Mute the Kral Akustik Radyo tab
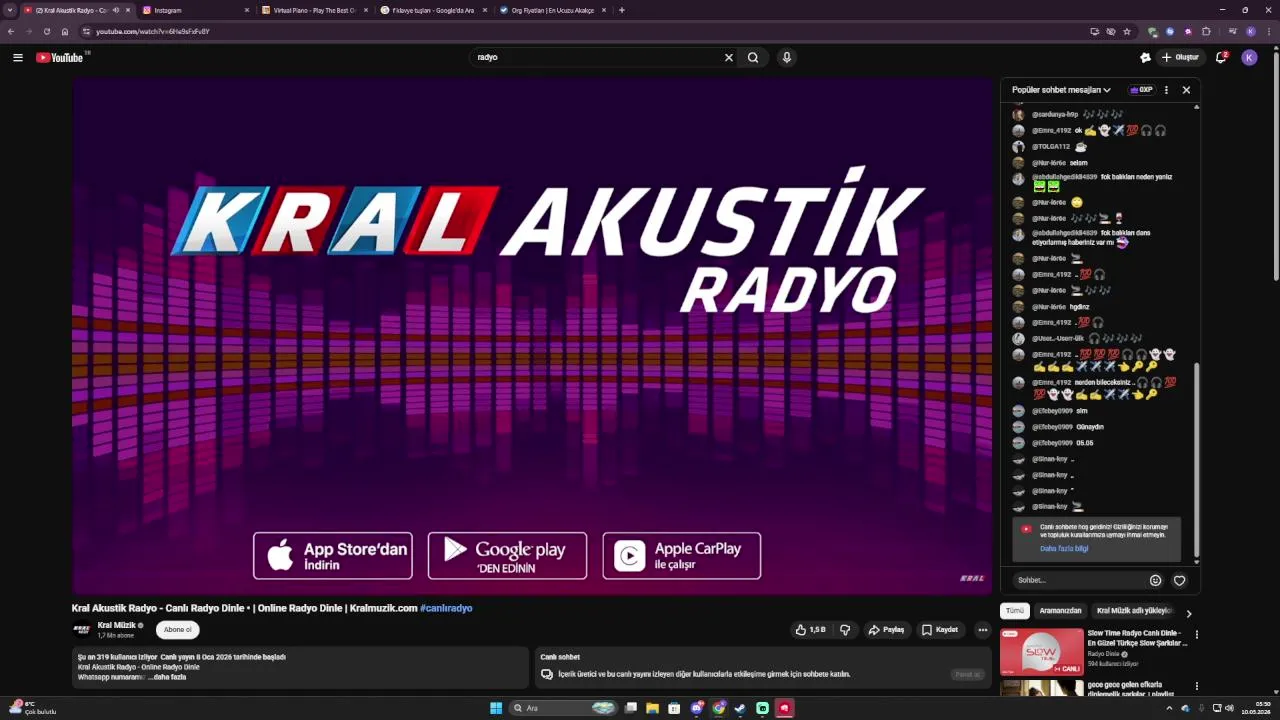Viewport: 1280px width, 720px height. 116,10
